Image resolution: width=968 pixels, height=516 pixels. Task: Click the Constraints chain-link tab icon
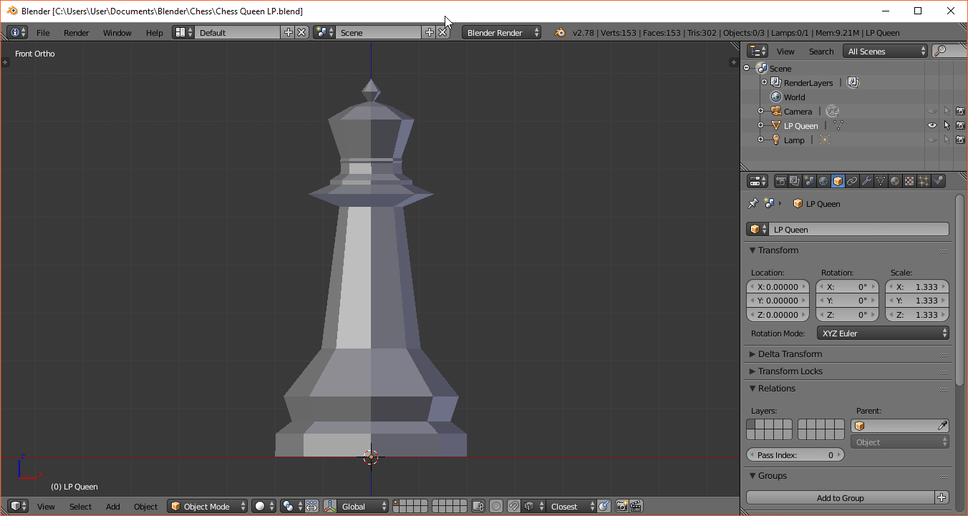pyautogui.click(x=852, y=181)
